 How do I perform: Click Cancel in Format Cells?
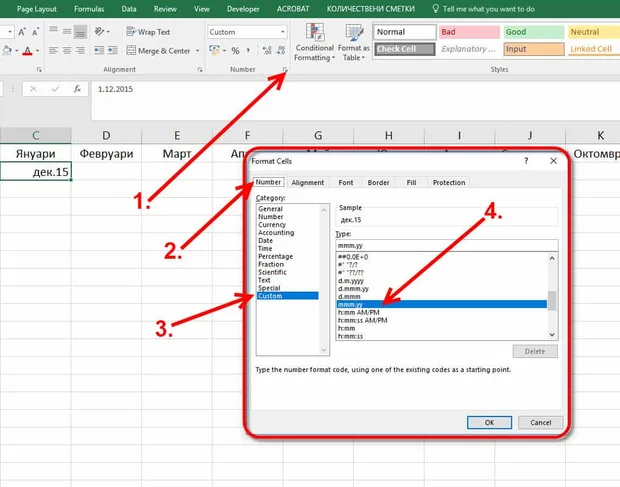(541, 423)
